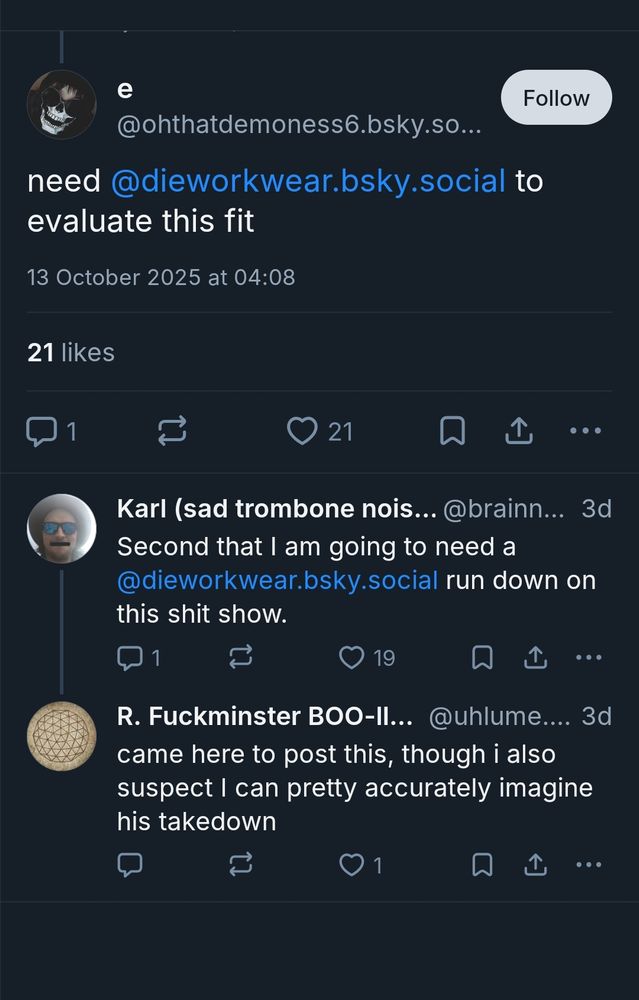Viewport: 639px width, 1000px height.
Task: Share e's main post
Action: click(x=518, y=431)
